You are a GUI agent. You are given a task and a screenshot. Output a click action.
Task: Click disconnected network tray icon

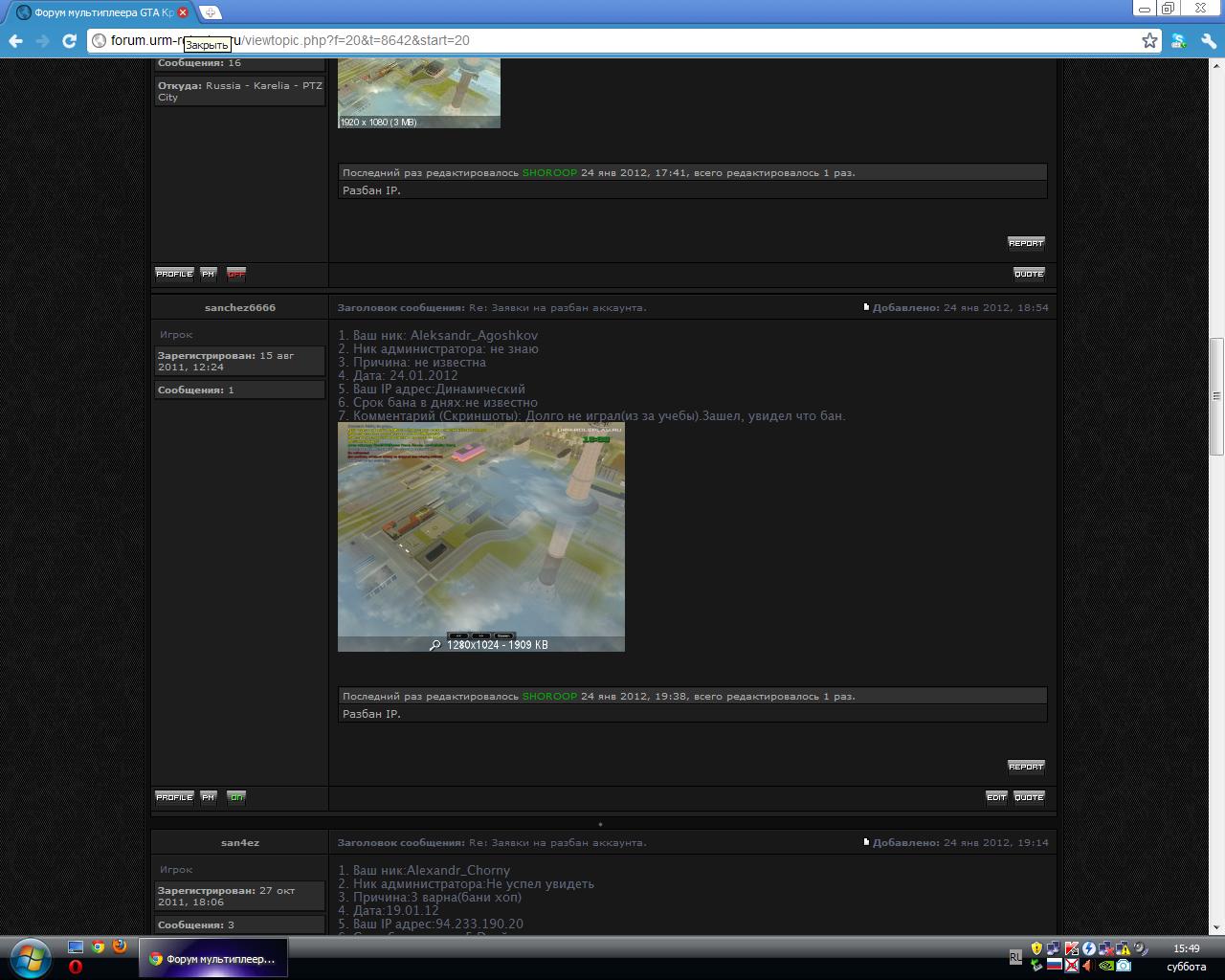click(1106, 948)
